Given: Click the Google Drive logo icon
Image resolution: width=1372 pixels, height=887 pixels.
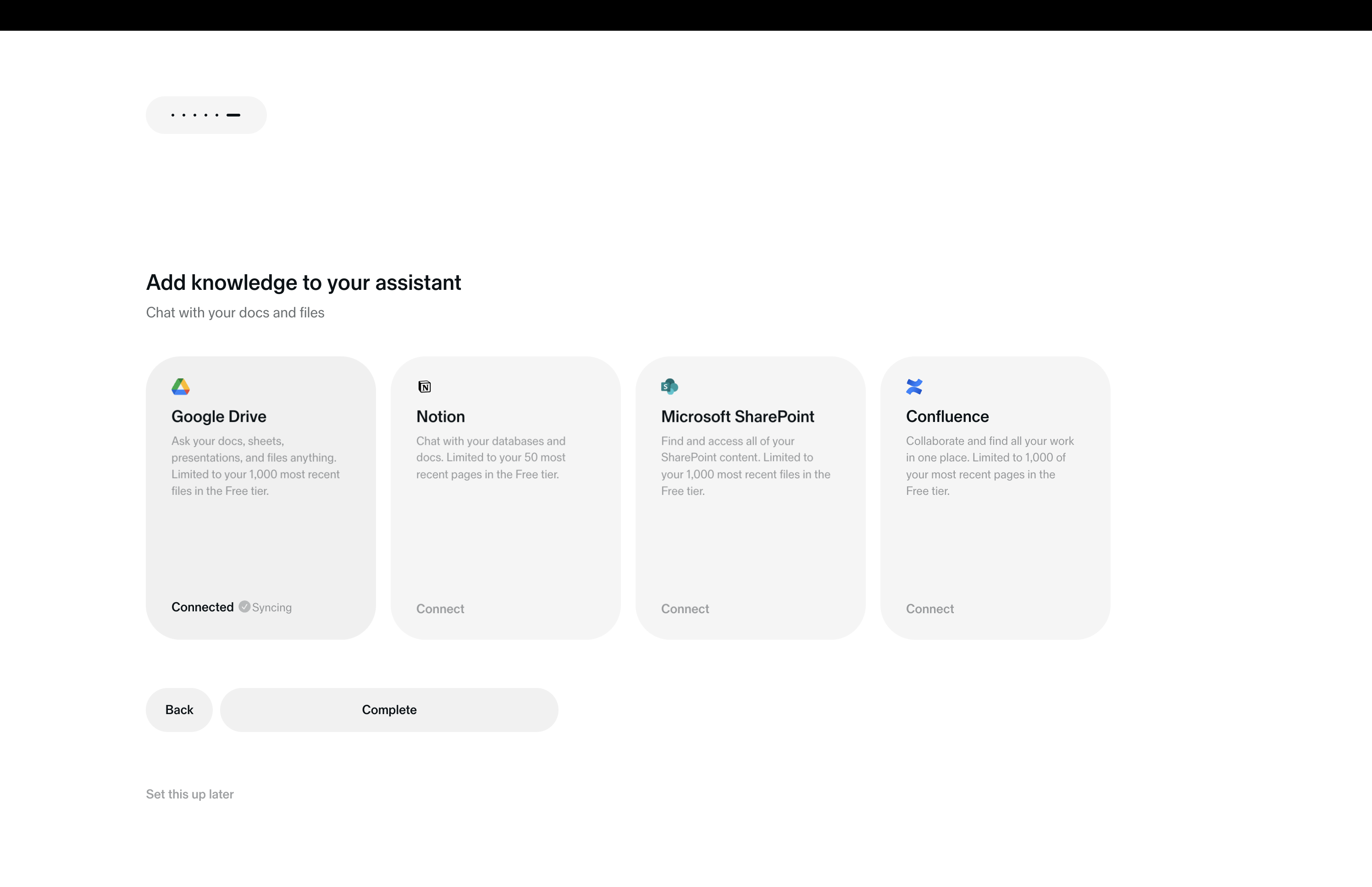Looking at the screenshot, I should 180,387.
